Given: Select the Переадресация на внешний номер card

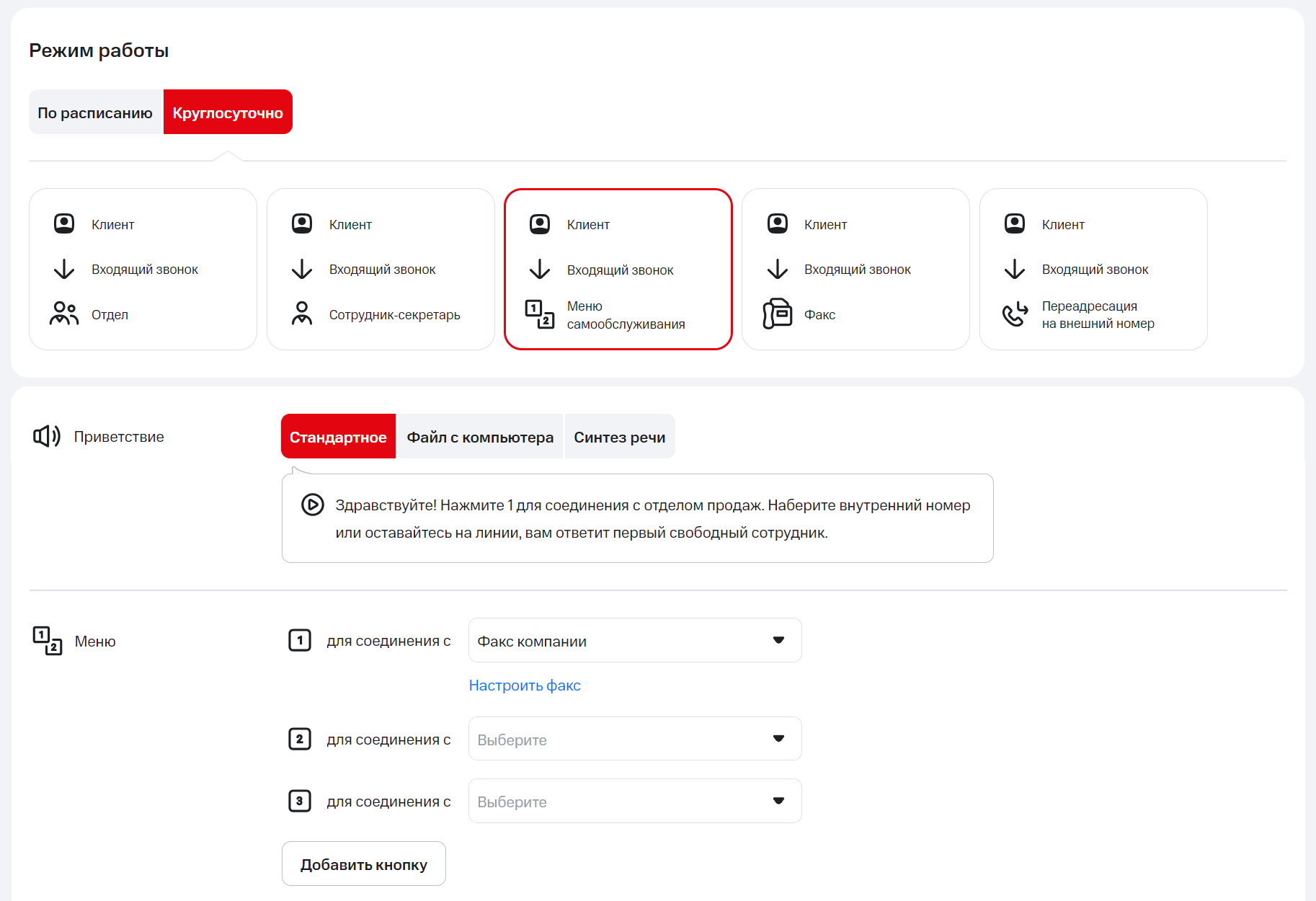Looking at the screenshot, I should tap(1093, 270).
